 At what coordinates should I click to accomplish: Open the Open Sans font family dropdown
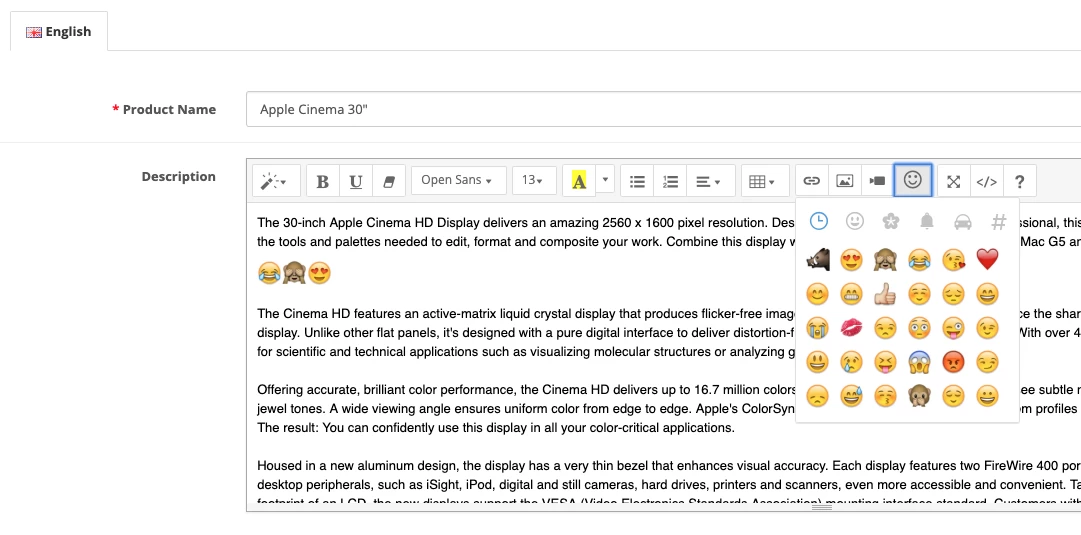coord(458,181)
